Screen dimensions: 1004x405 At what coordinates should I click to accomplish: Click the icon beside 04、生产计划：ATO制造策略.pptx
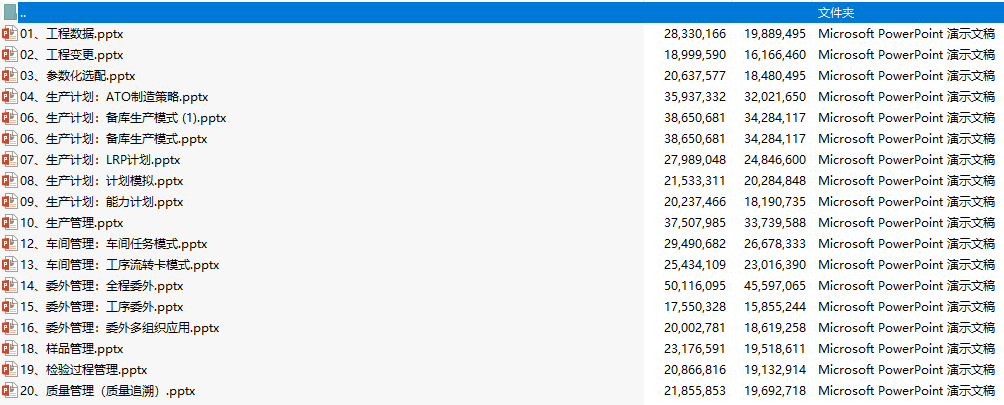(x=10, y=97)
